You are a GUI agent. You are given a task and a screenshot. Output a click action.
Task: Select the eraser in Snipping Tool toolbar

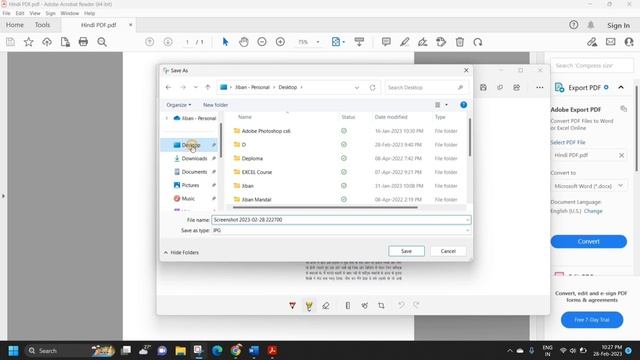click(x=326, y=305)
